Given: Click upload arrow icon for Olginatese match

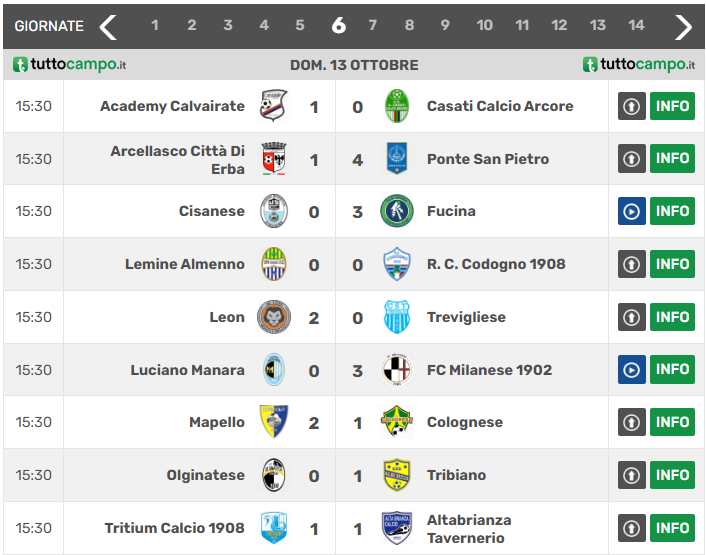Looking at the screenshot, I should [631, 475].
